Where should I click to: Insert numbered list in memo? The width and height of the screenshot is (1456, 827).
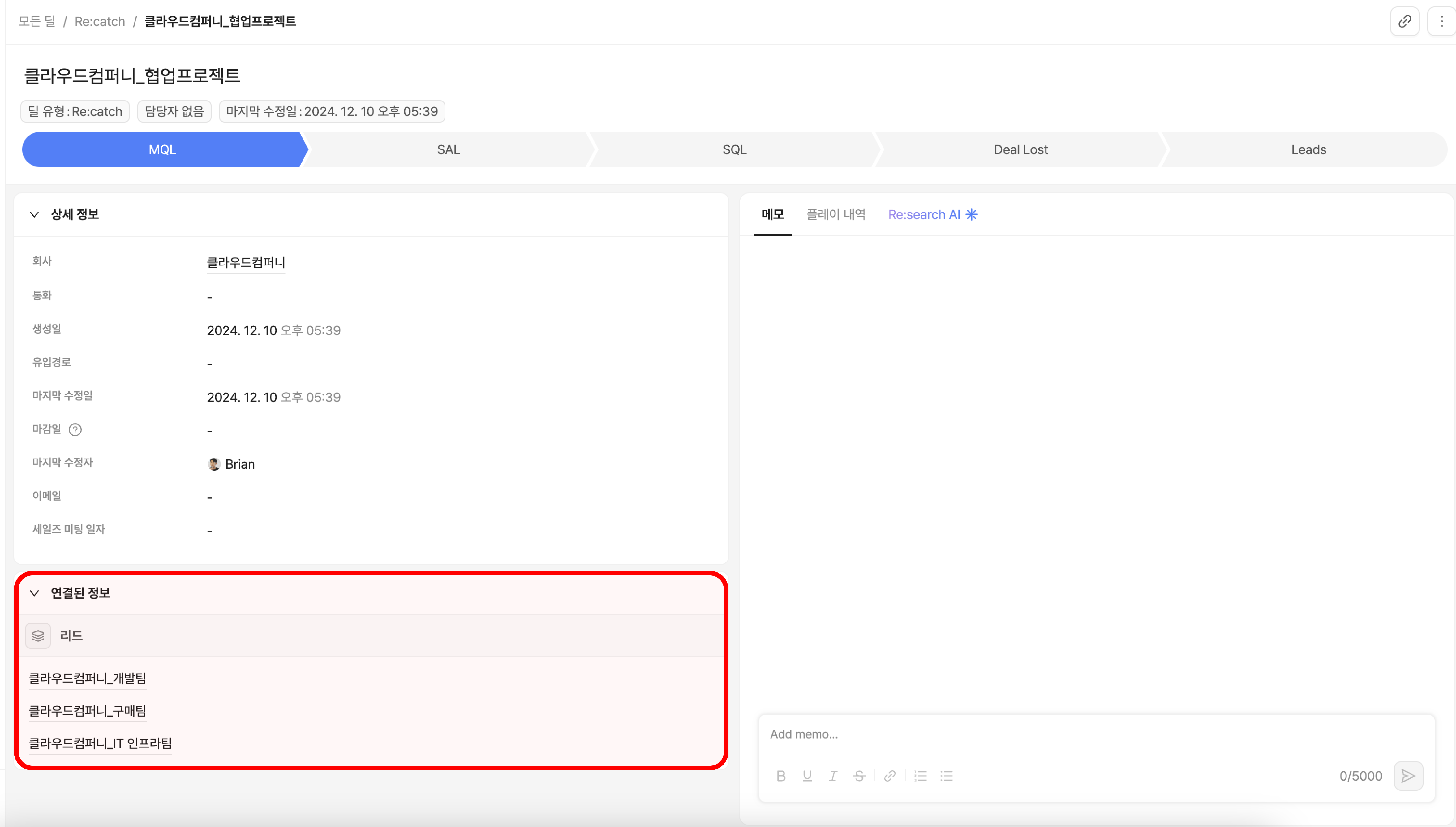click(x=921, y=776)
